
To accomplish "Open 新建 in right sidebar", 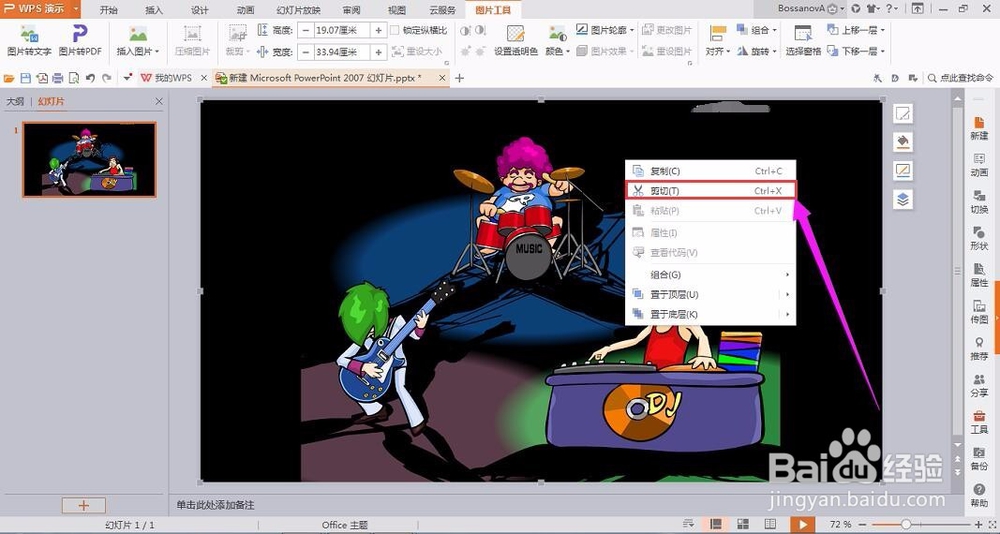I will pyautogui.click(x=979, y=128).
